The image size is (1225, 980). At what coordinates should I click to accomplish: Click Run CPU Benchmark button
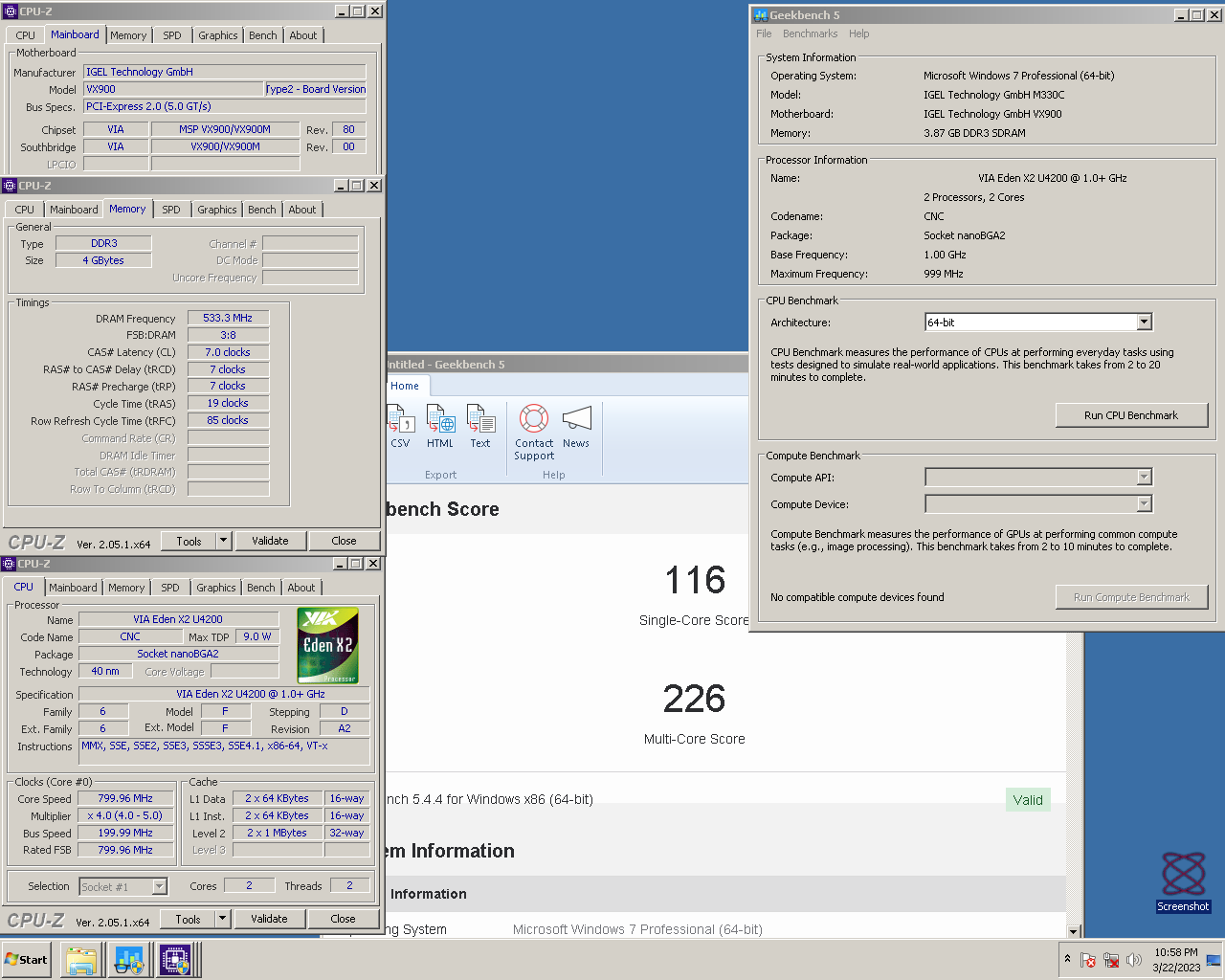point(1131,415)
